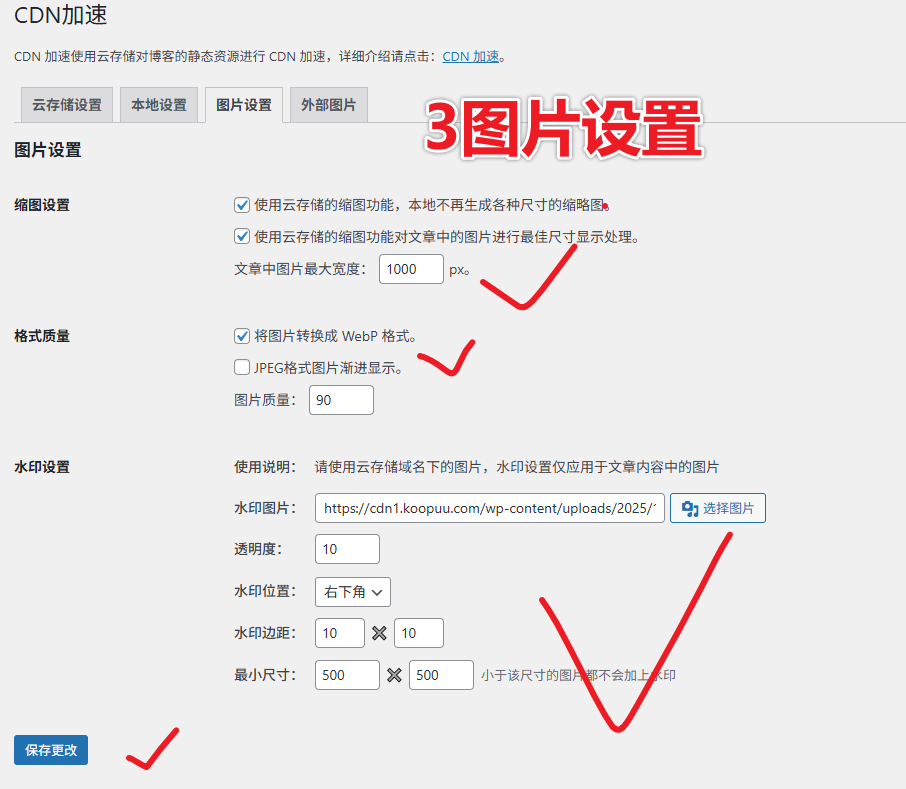Select the 最小尺寸 width input box

(x=346, y=675)
